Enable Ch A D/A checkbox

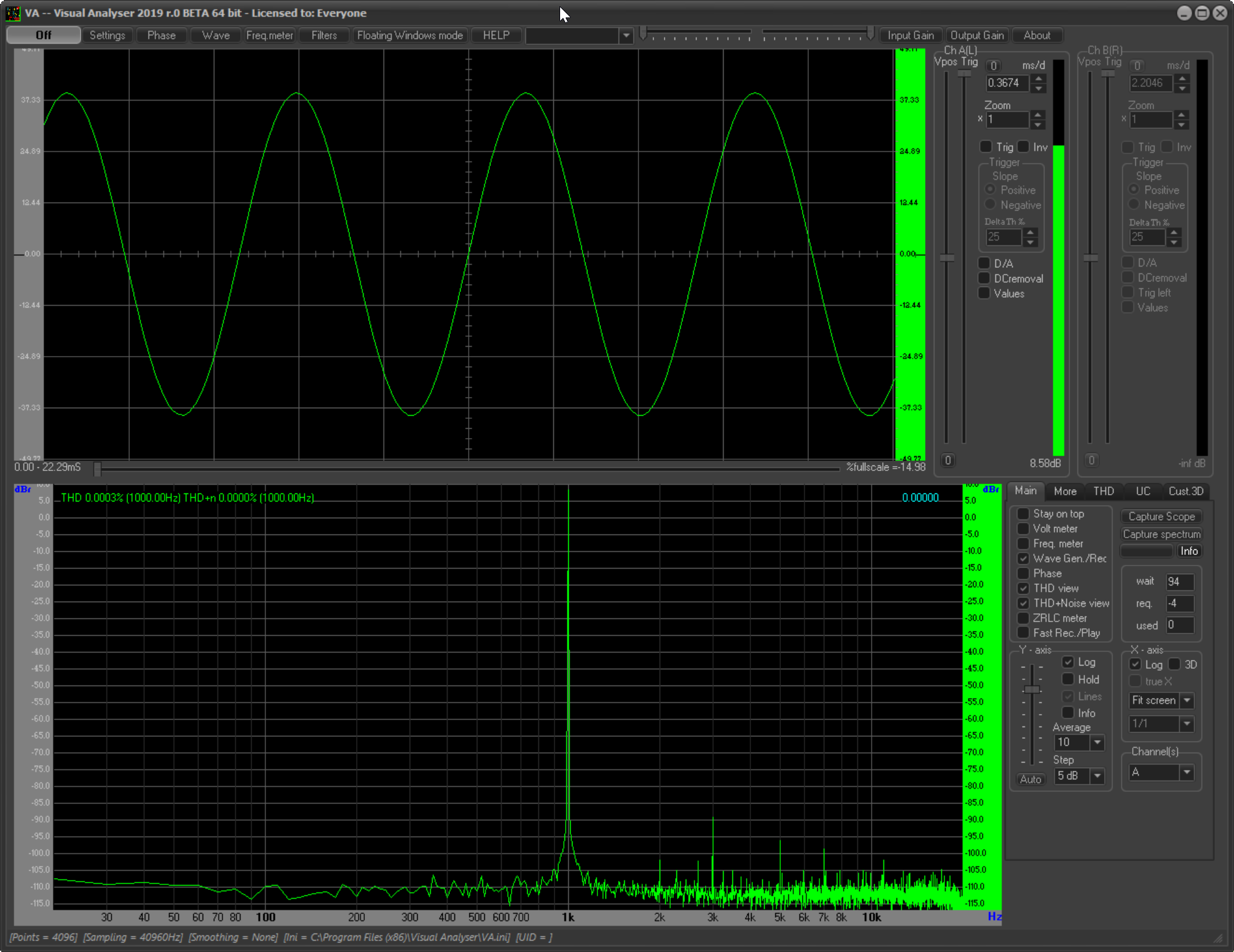pos(984,263)
